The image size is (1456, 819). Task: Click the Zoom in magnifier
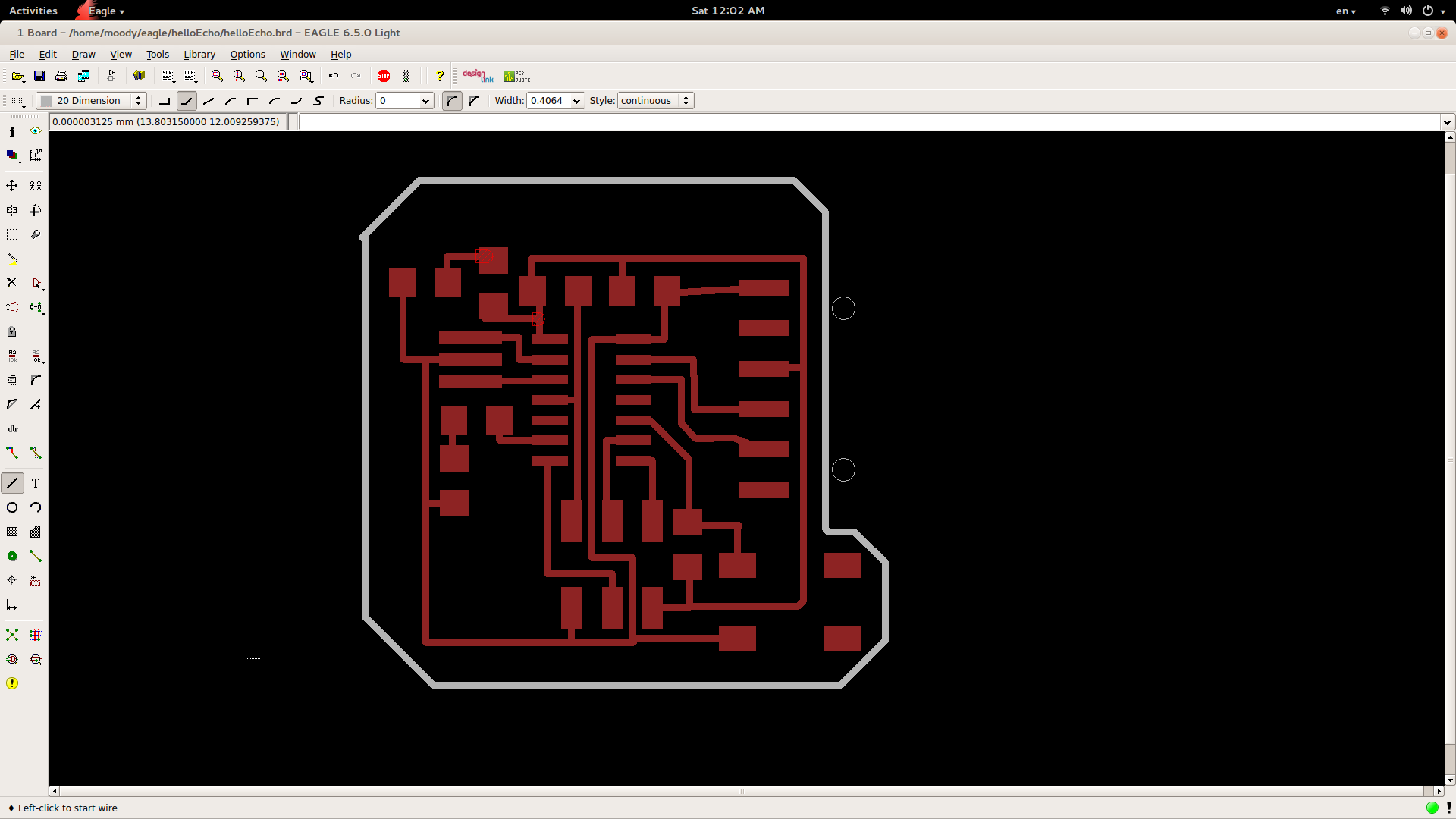coord(239,76)
